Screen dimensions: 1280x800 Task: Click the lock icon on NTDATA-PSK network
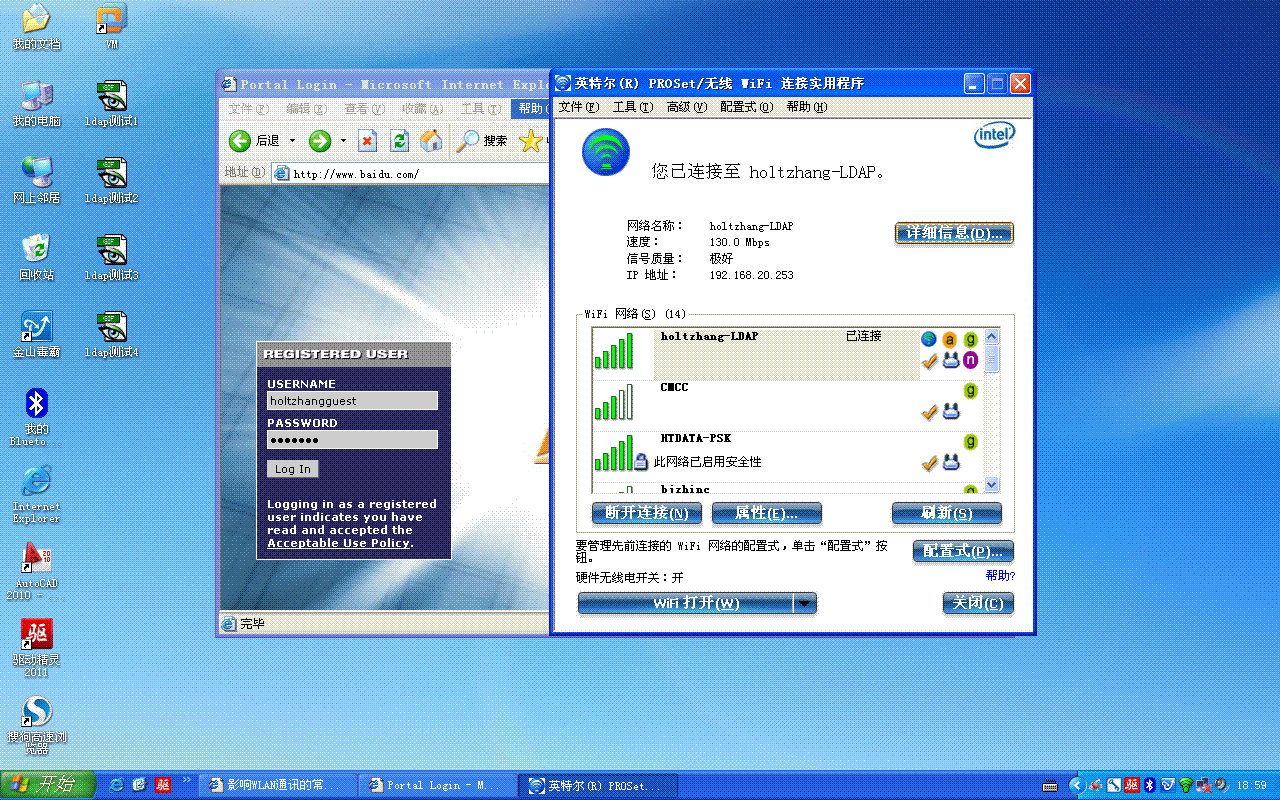pyautogui.click(x=641, y=462)
